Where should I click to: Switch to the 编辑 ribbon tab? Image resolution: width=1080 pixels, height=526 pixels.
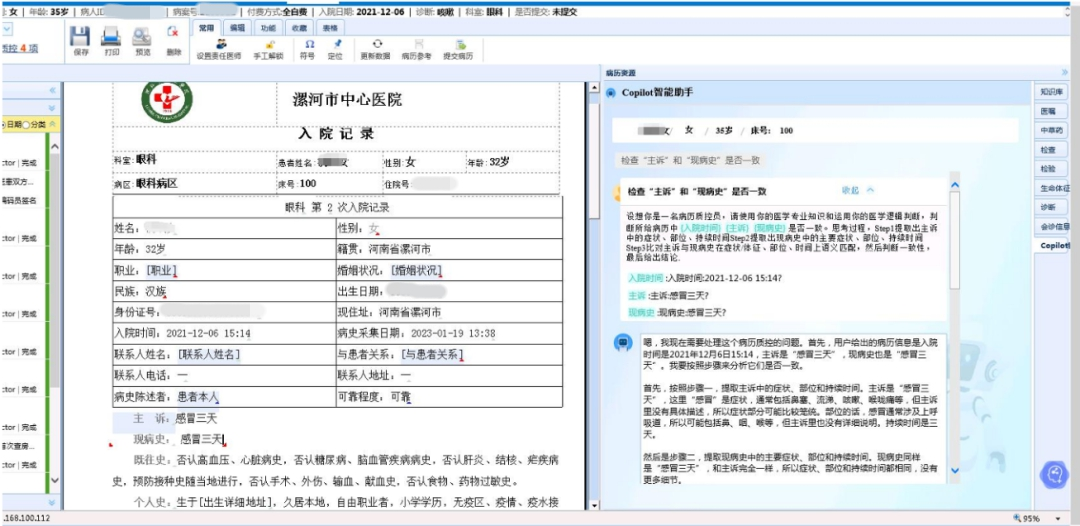[x=238, y=28]
